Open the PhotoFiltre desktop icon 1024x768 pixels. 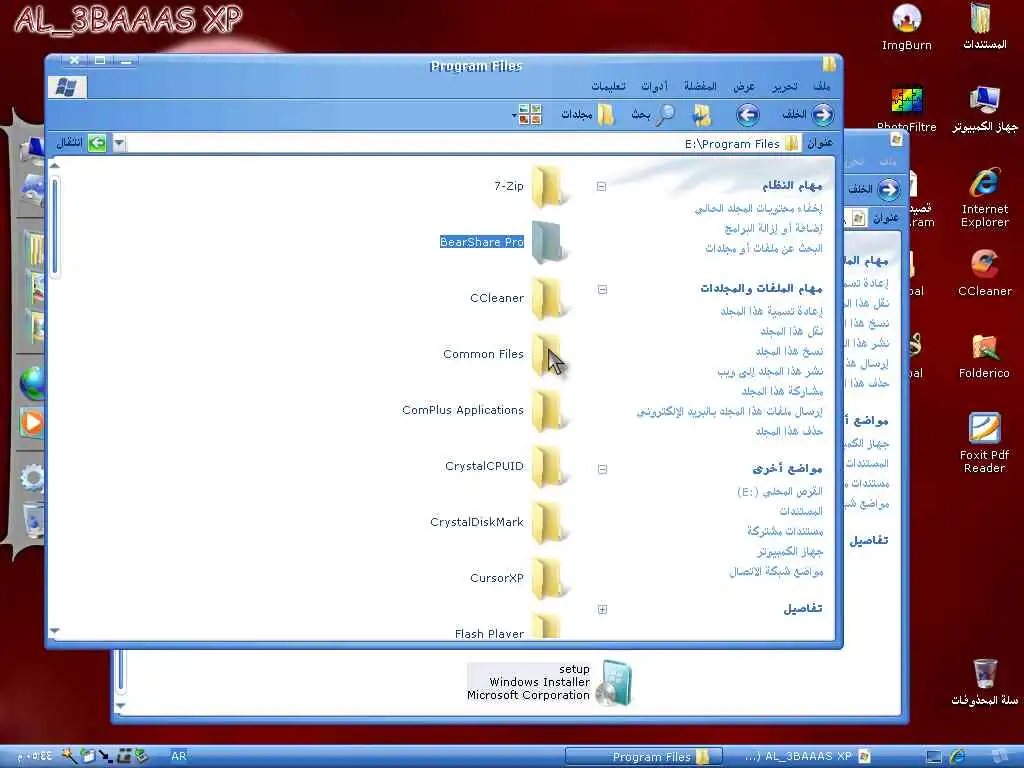[x=906, y=108]
